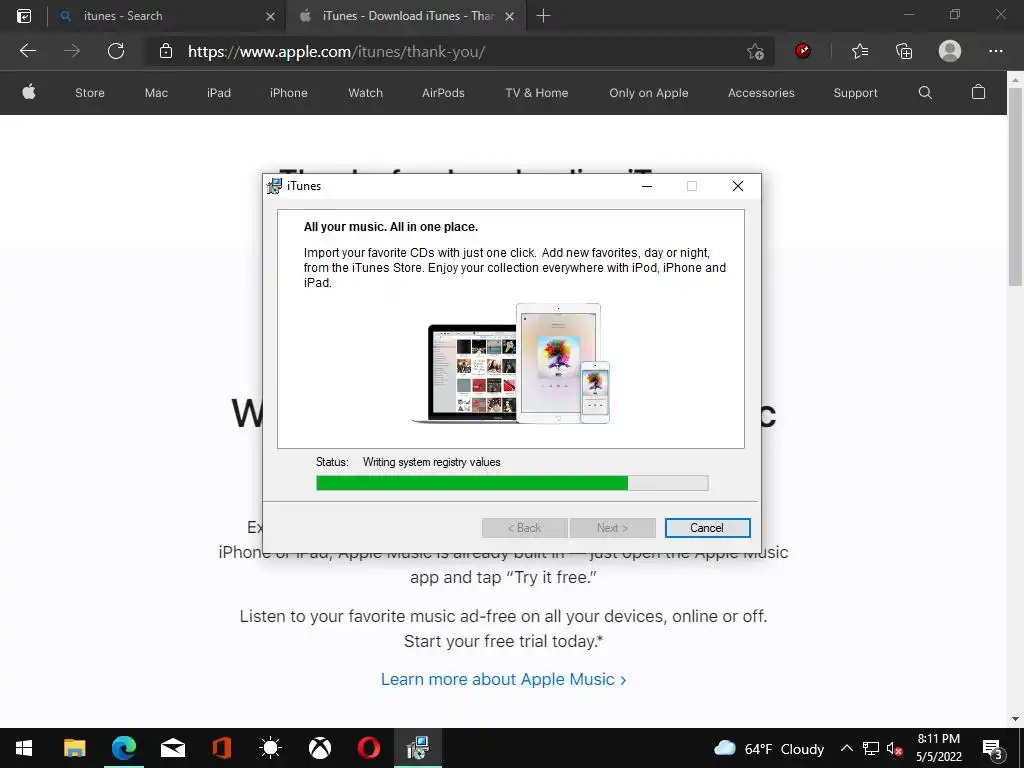Close the iTunes download tab
The width and height of the screenshot is (1024, 768).
tap(510, 16)
